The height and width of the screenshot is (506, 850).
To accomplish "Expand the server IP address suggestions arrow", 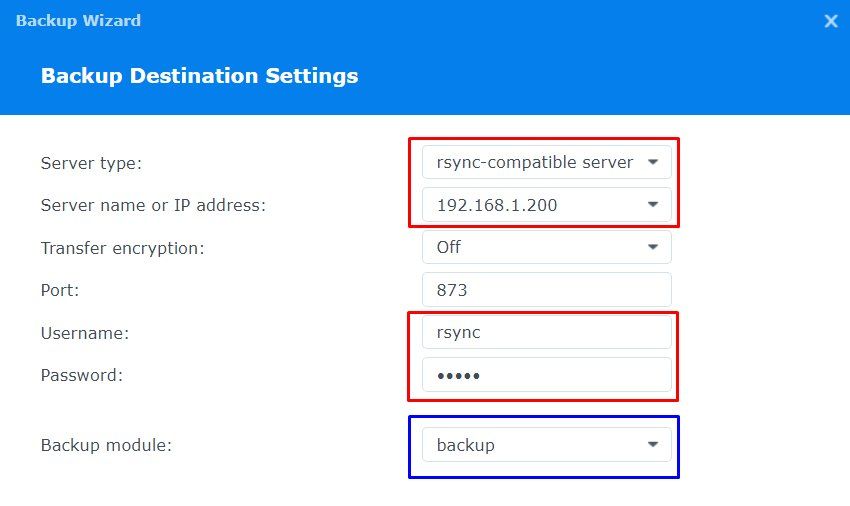I will tap(653, 204).
